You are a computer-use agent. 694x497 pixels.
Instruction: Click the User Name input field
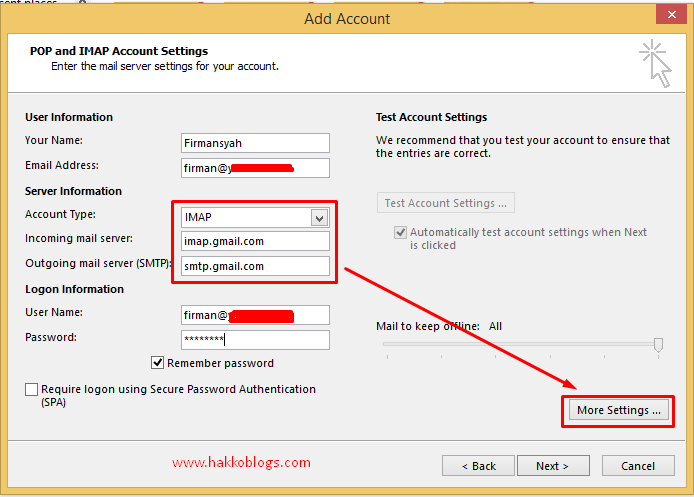click(x=255, y=315)
